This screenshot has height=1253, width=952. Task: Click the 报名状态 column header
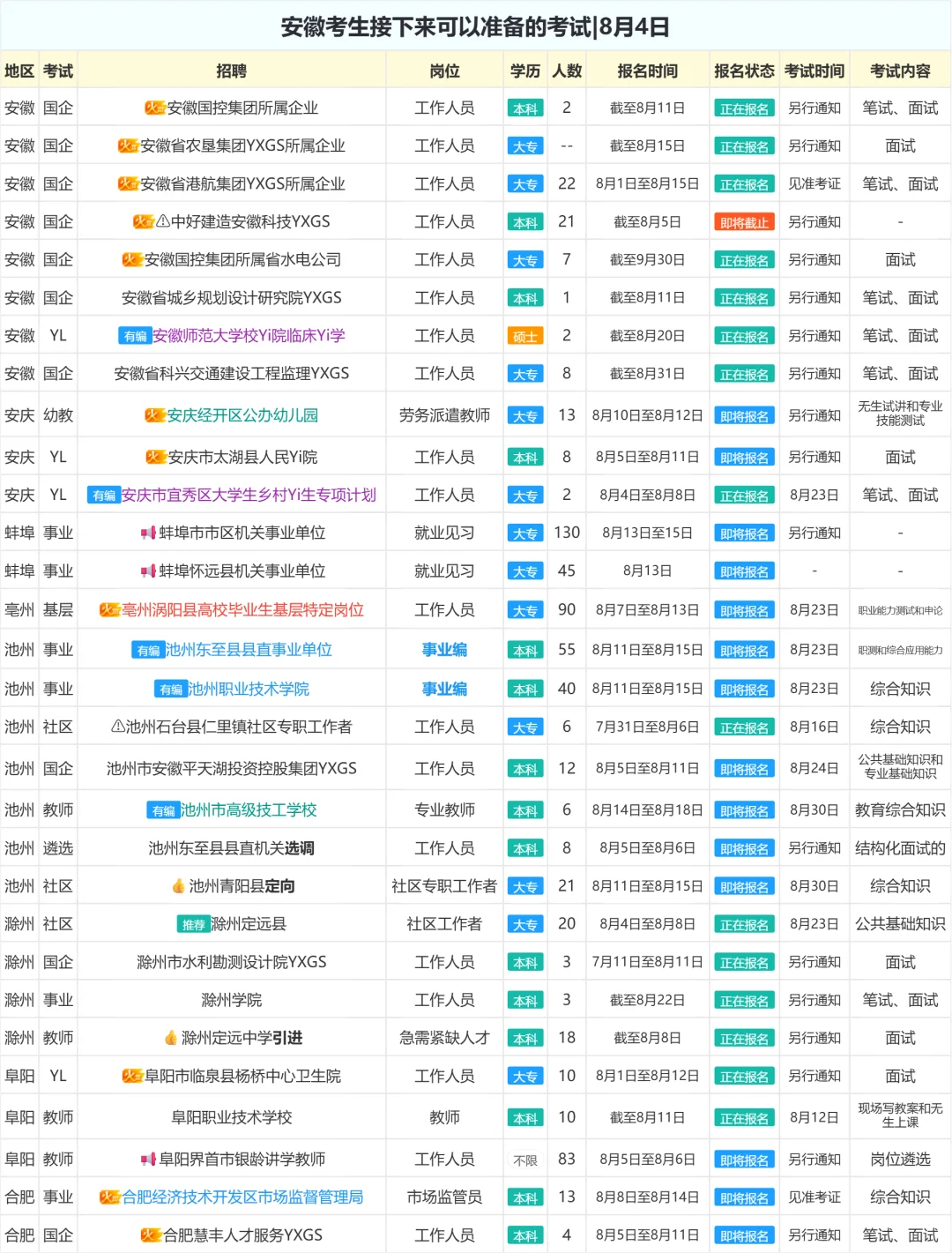[x=744, y=71]
